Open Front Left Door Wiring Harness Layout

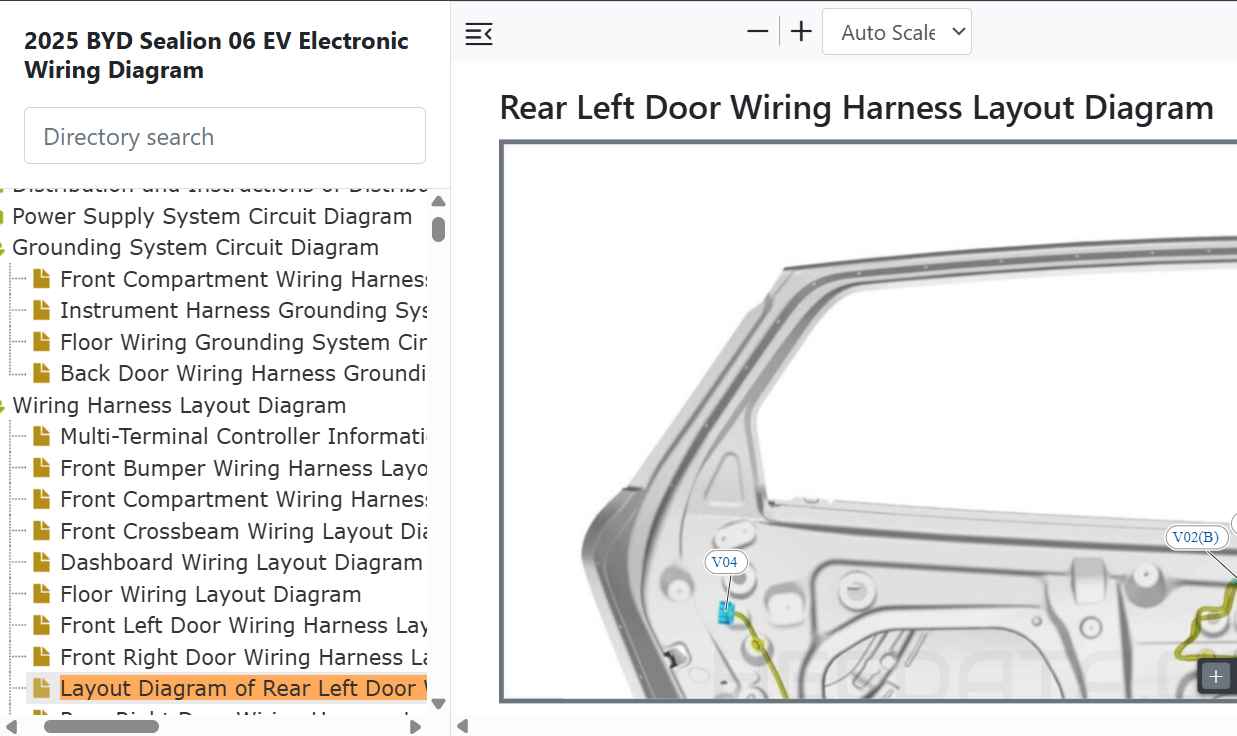coord(244,626)
